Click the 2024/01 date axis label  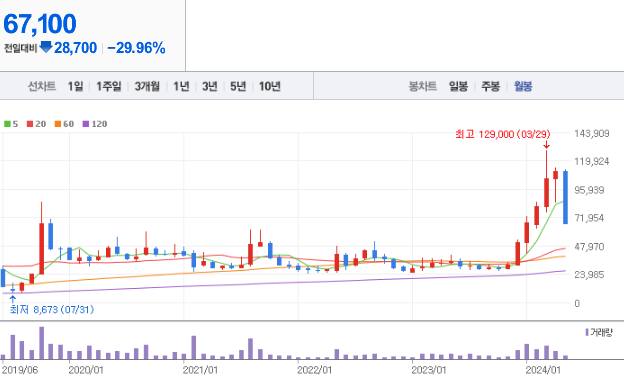click(x=543, y=370)
